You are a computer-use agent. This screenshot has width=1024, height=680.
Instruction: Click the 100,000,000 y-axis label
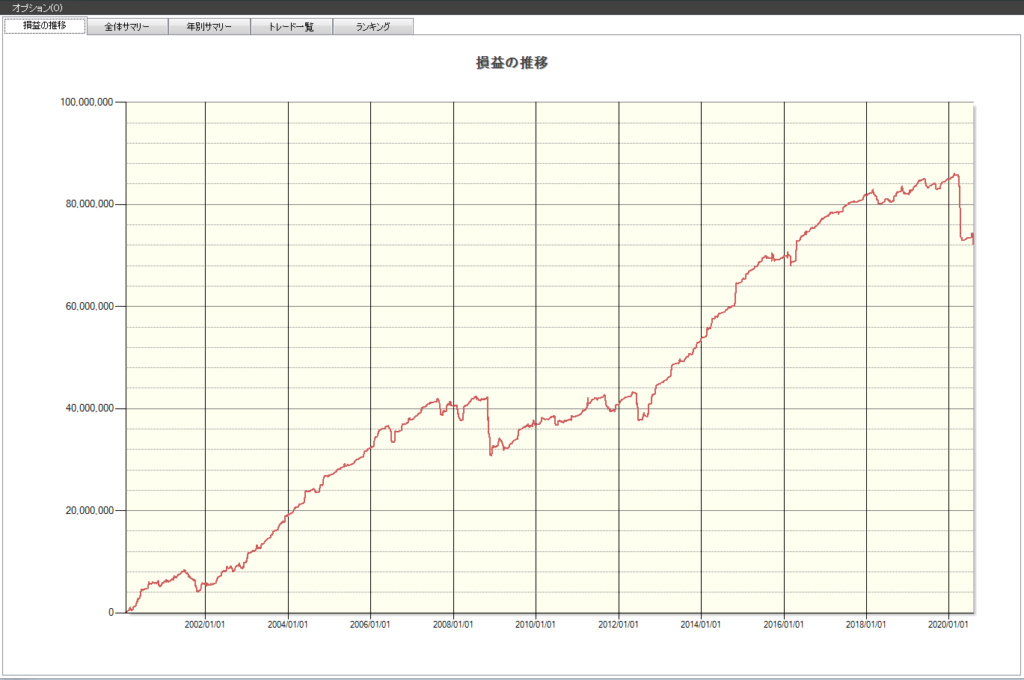86,102
